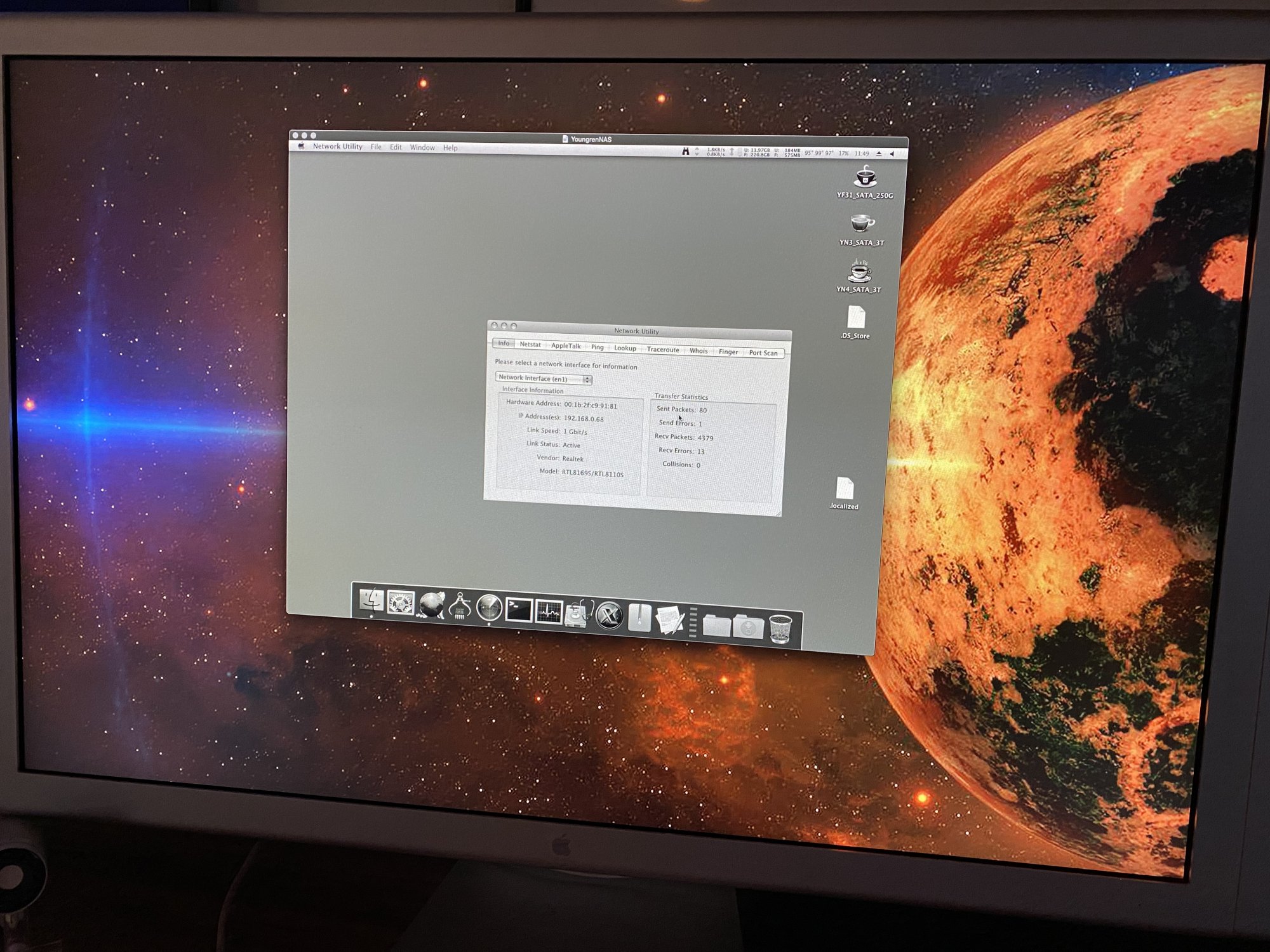The width and height of the screenshot is (1270, 952).
Task: Open the Trash in the Dock
Action: [780, 629]
